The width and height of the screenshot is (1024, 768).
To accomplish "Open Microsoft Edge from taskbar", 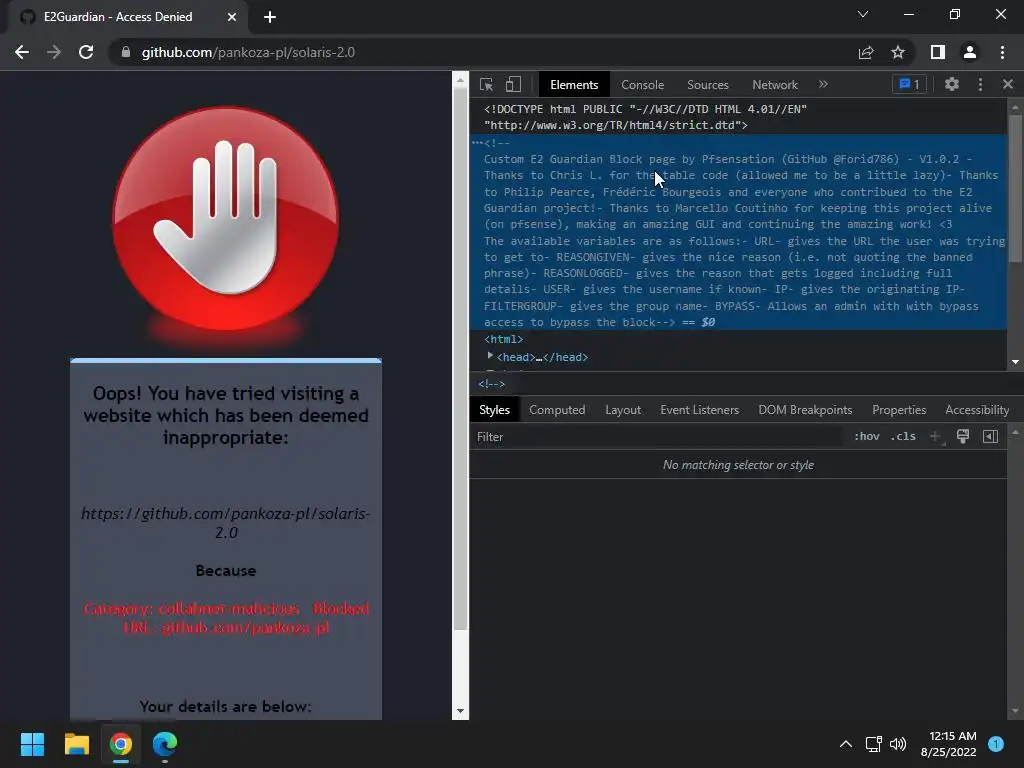I will pos(165,744).
